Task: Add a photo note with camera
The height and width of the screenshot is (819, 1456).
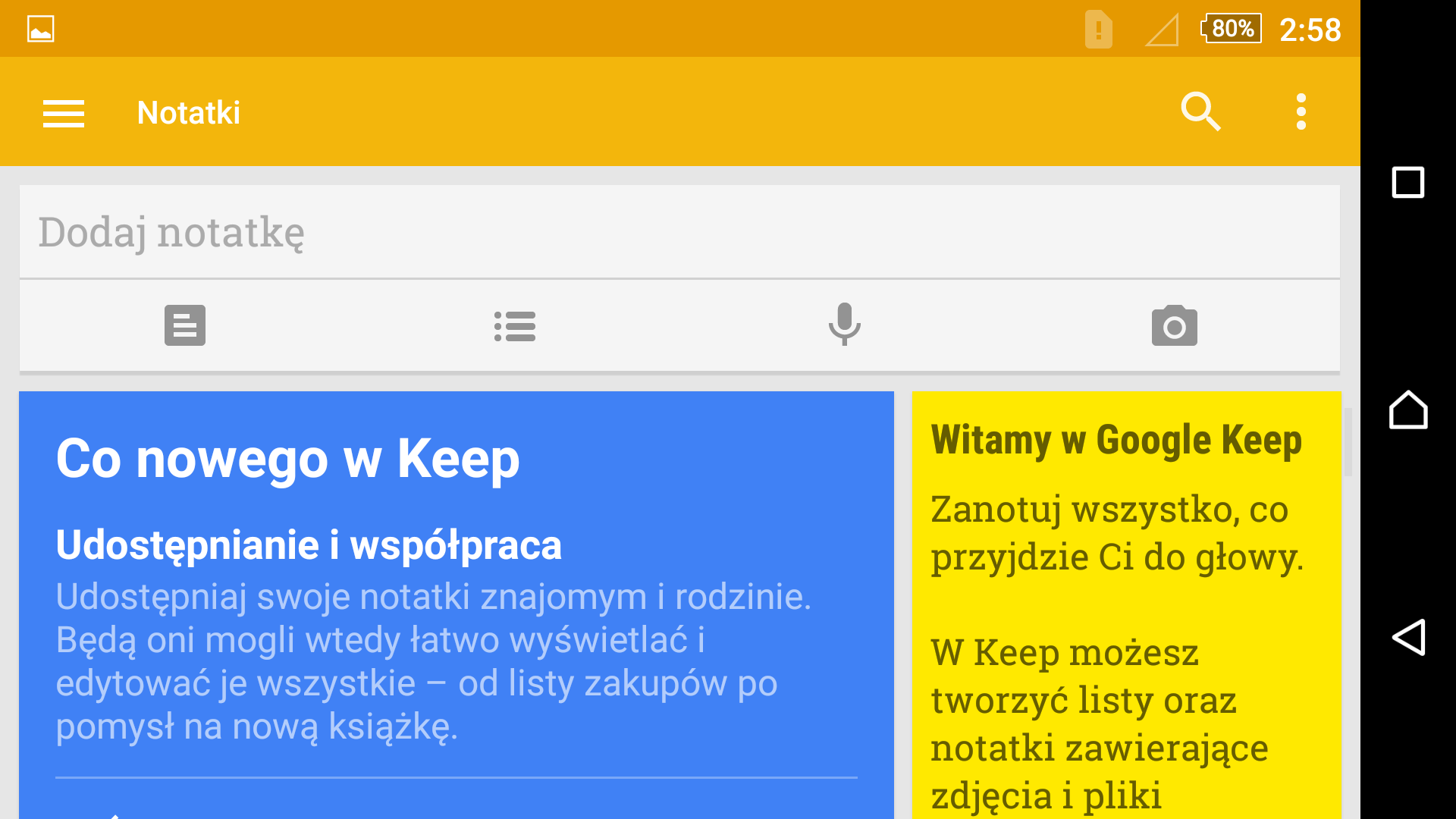Action: coord(1175,326)
